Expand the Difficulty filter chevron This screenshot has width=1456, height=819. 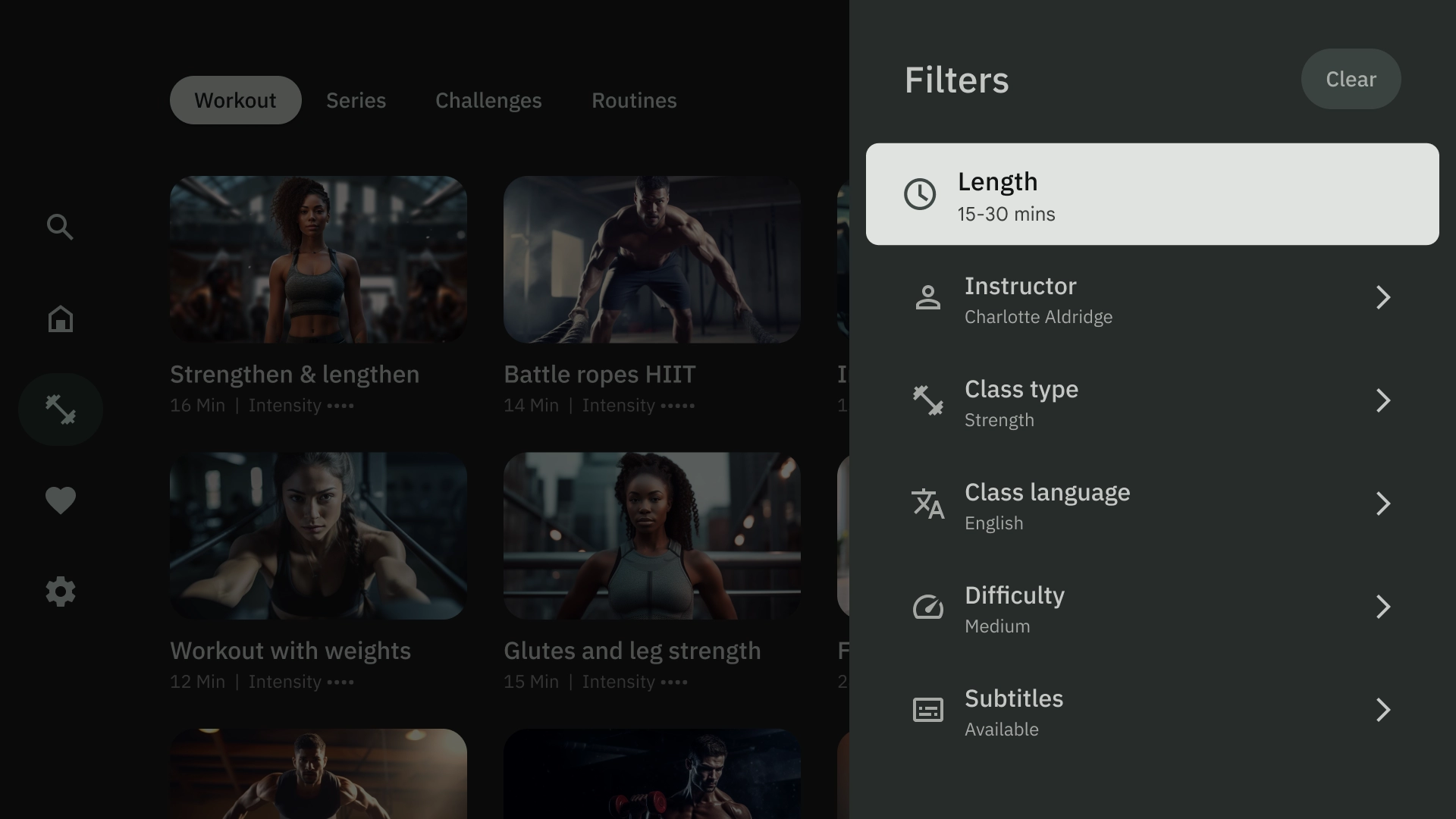click(x=1384, y=608)
